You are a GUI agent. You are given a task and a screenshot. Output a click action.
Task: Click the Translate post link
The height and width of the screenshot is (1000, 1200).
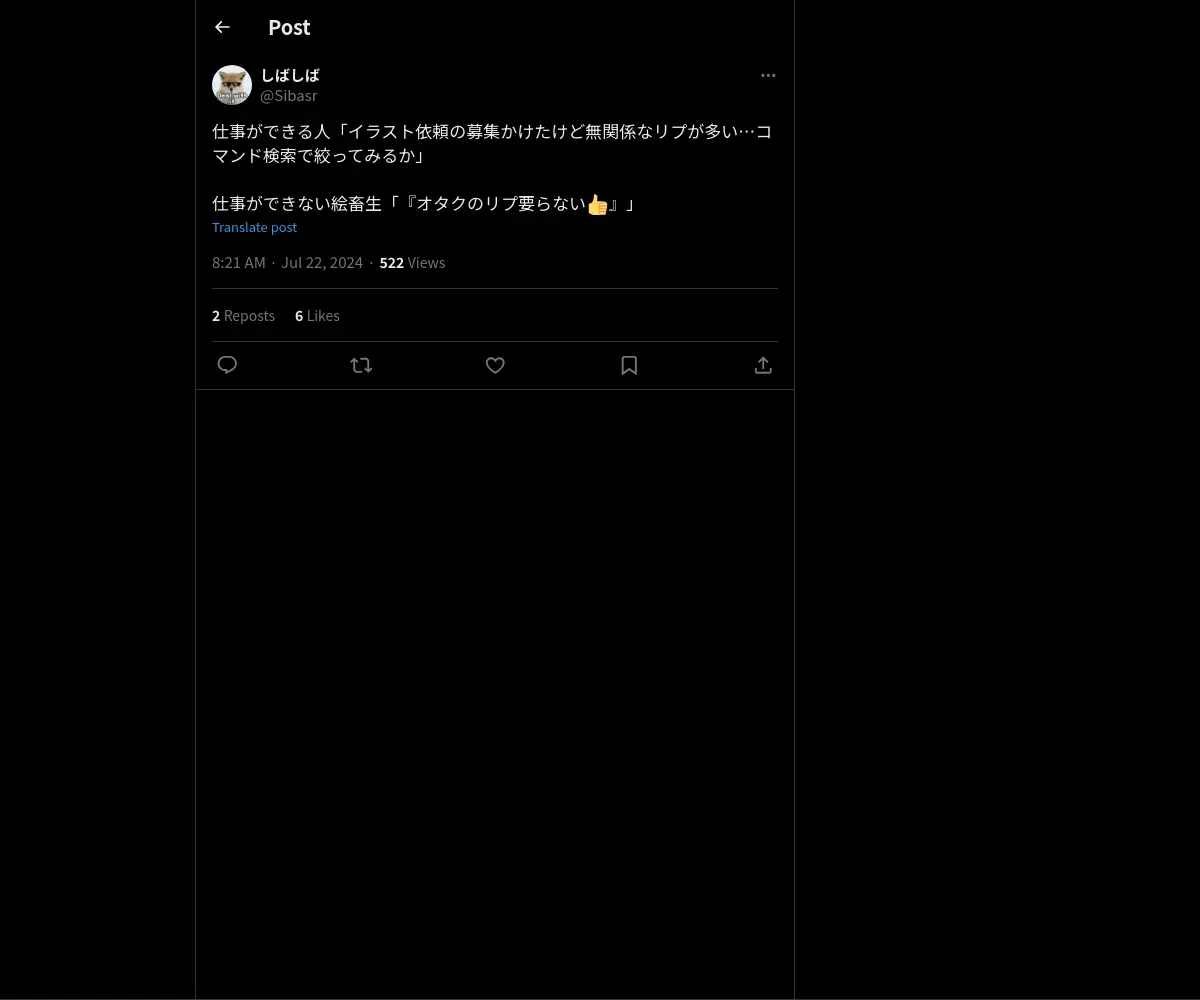(254, 227)
